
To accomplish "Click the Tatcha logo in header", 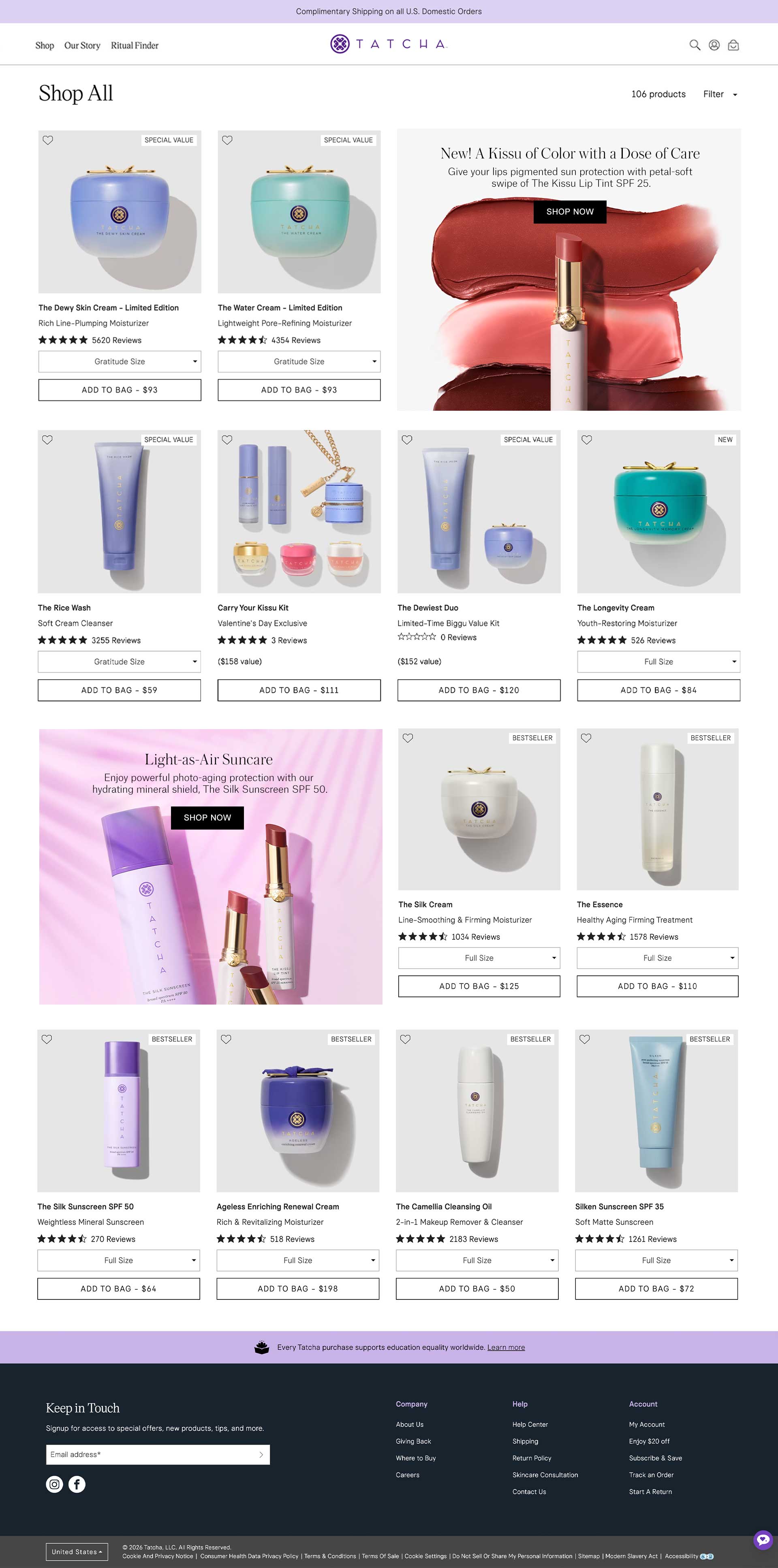I will coord(389,44).
